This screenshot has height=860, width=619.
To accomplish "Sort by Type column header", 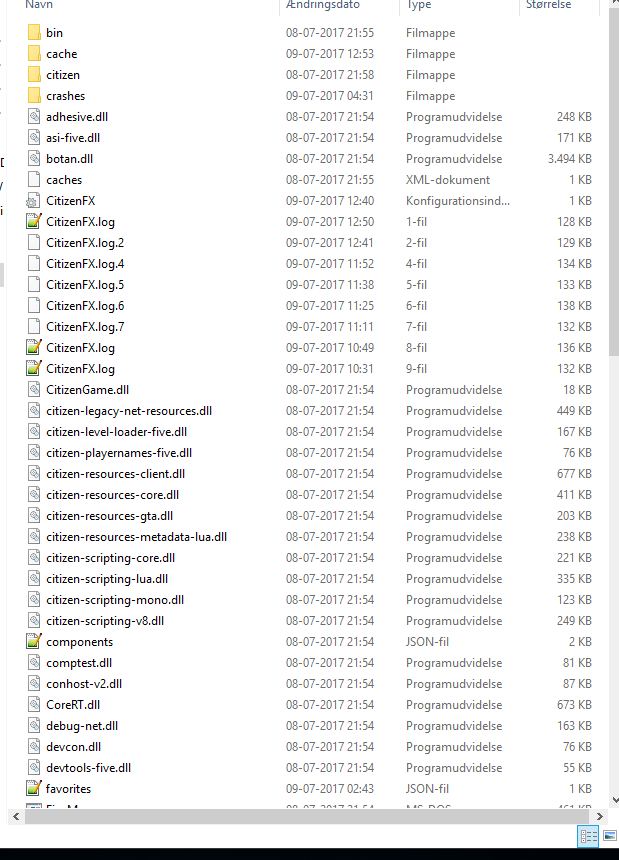I will [x=418, y=5].
